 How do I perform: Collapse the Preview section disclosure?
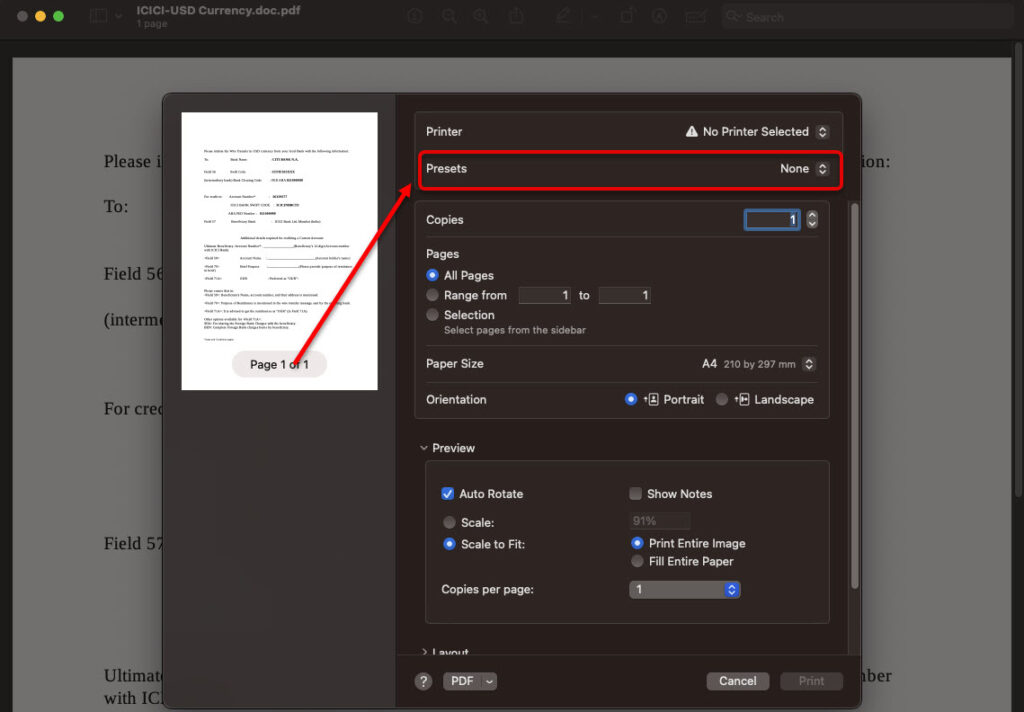point(424,448)
